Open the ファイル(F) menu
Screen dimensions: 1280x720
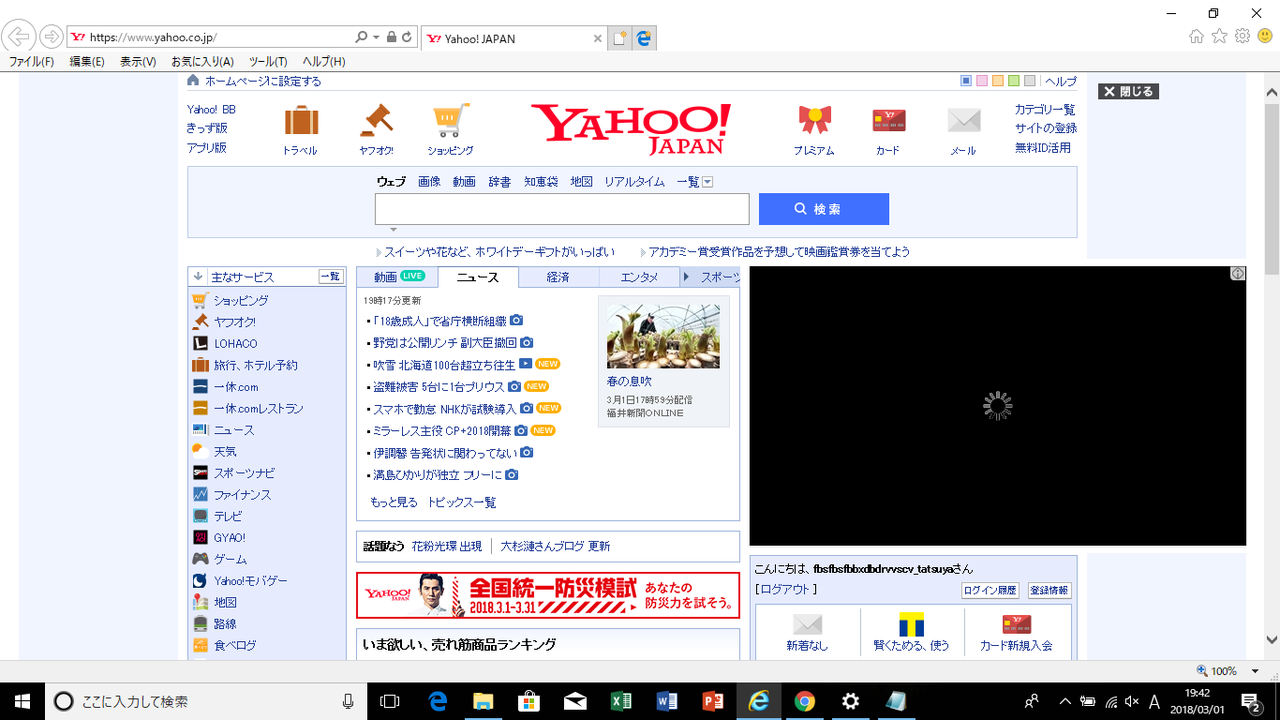tap(32, 62)
